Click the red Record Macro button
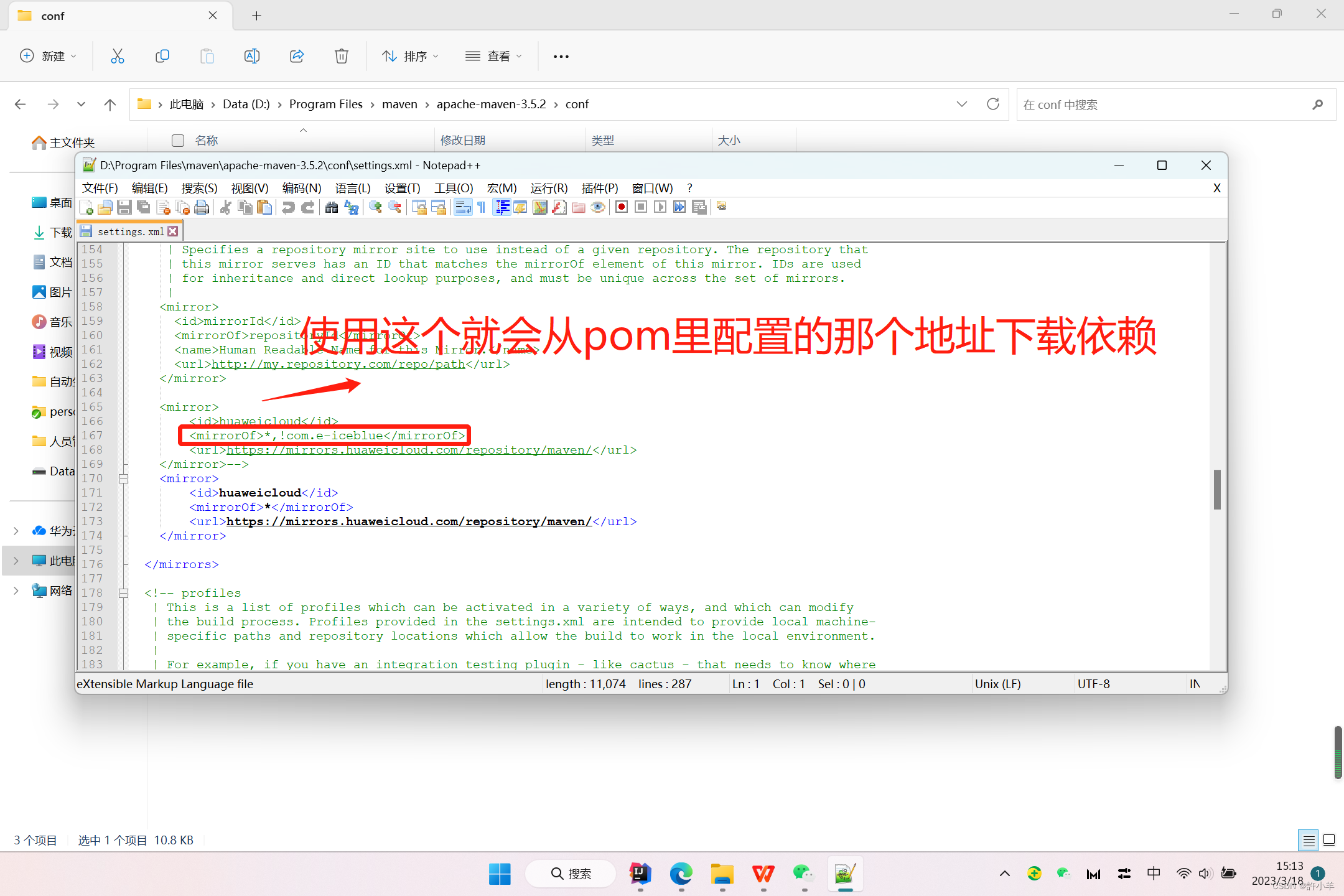The width and height of the screenshot is (1344, 896). click(x=621, y=207)
